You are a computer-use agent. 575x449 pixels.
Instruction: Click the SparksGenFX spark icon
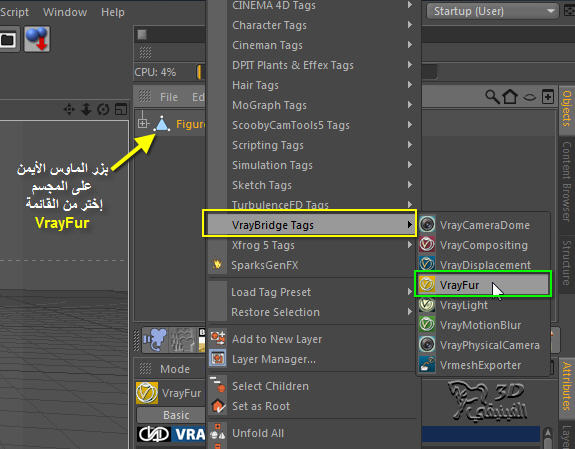pos(217,264)
